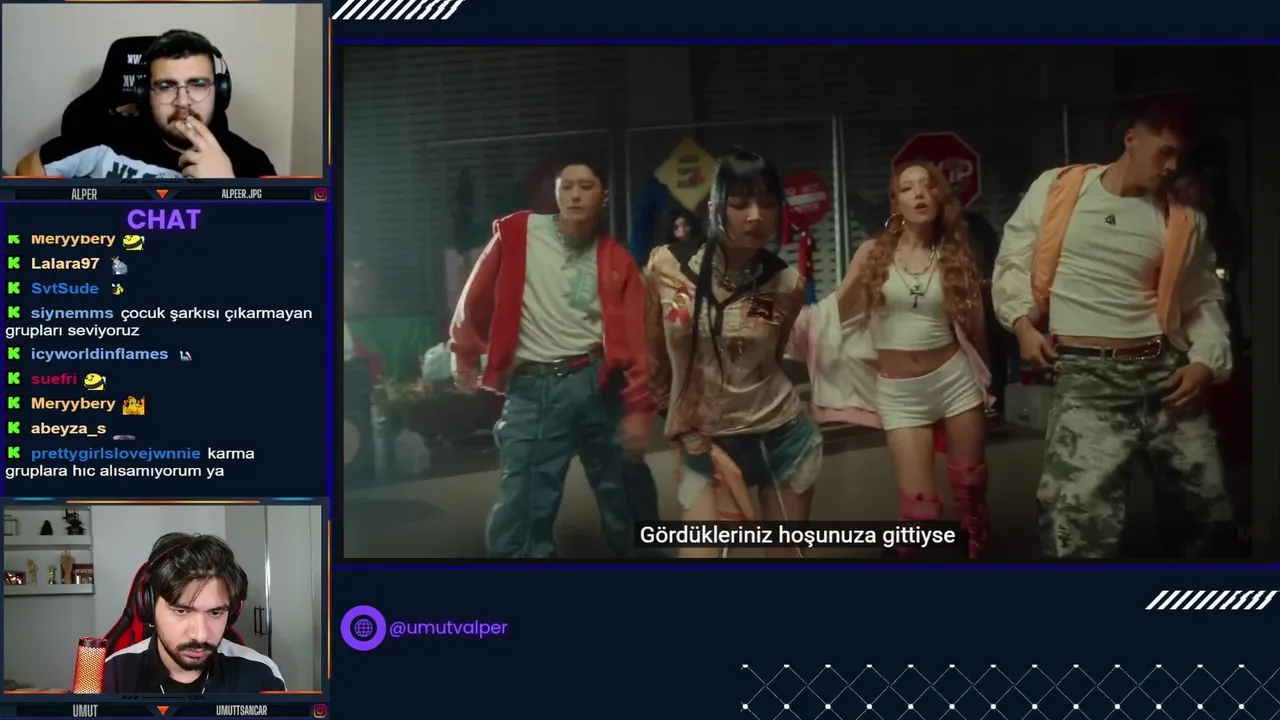Select username SvtSude in chat
This screenshot has height=720, width=1280.
pos(65,288)
